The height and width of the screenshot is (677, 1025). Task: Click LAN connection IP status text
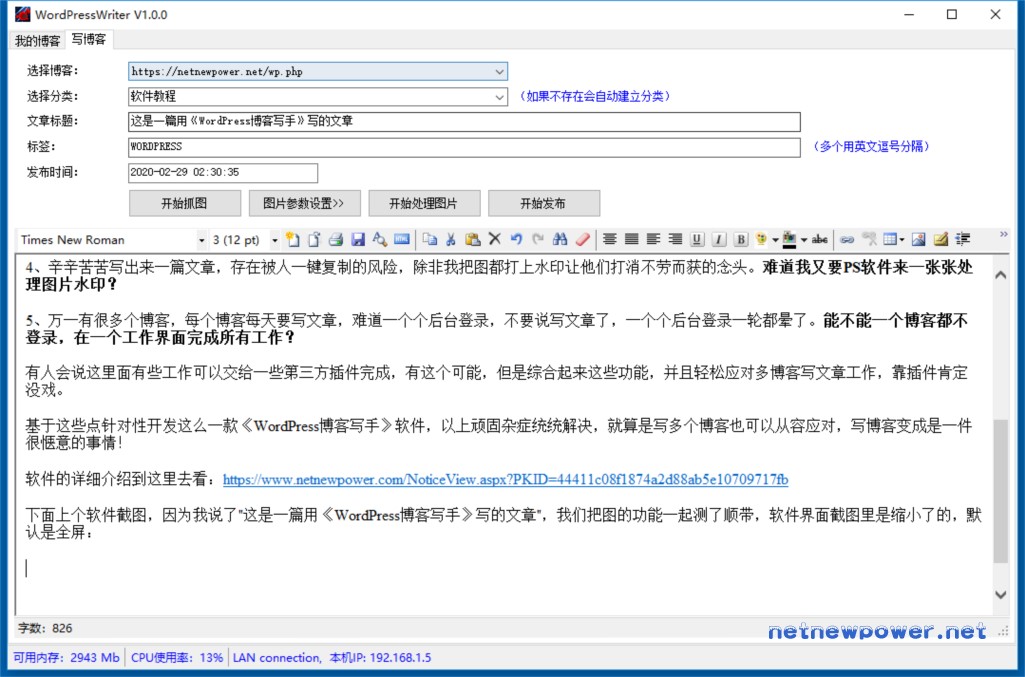click(x=332, y=657)
